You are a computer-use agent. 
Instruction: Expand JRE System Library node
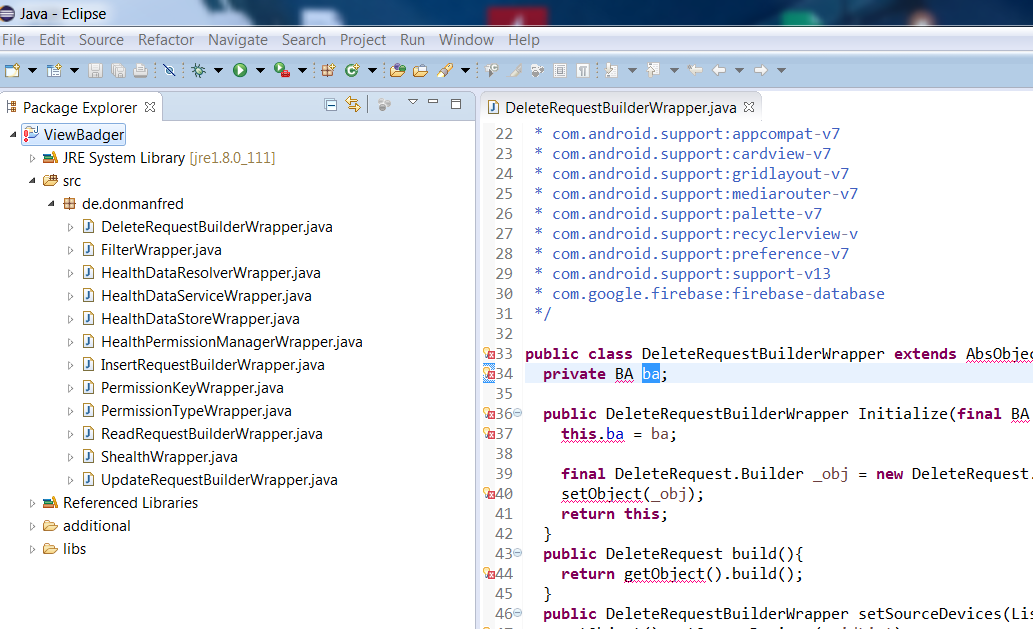coord(32,158)
